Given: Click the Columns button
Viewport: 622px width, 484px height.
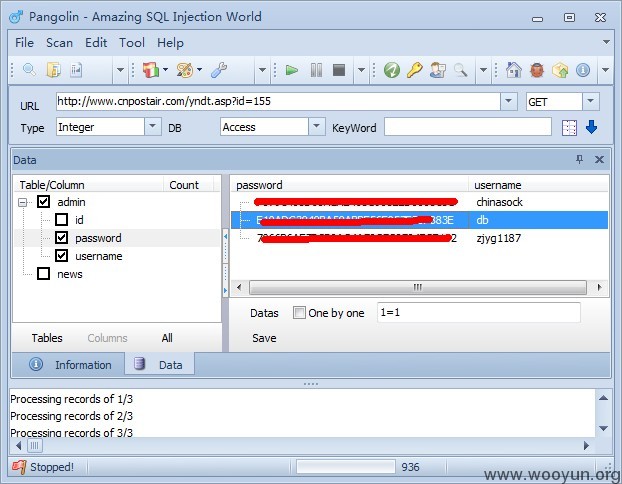Looking at the screenshot, I should pos(107,338).
